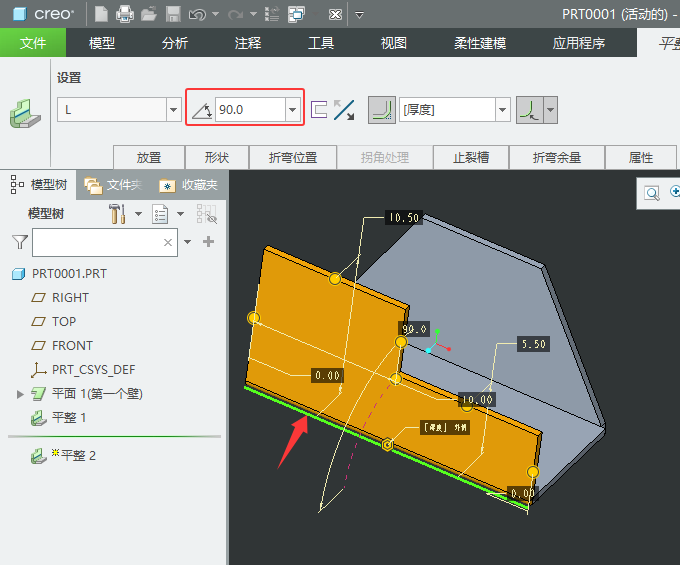Open the 折弯余量 panel tab
The image size is (680, 565).
coord(557,157)
